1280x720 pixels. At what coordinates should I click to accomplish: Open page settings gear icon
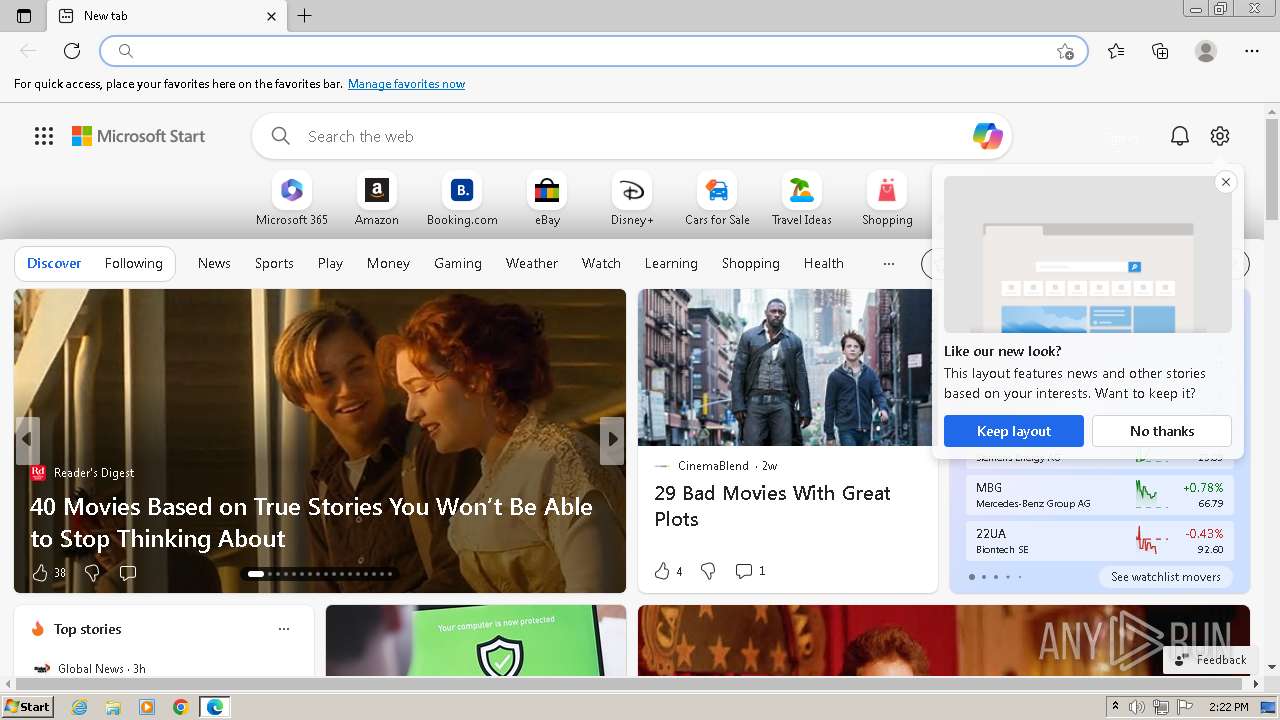(1220, 136)
